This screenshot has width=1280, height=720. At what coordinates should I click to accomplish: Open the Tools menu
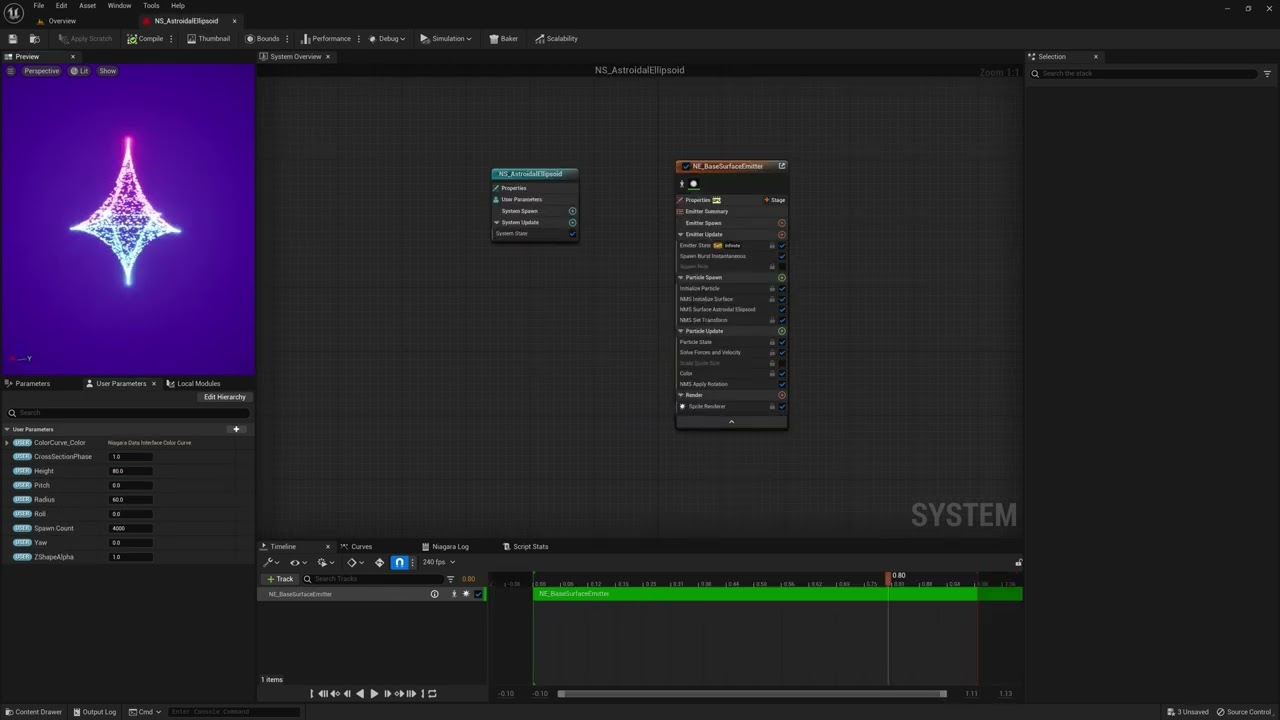click(x=151, y=6)
